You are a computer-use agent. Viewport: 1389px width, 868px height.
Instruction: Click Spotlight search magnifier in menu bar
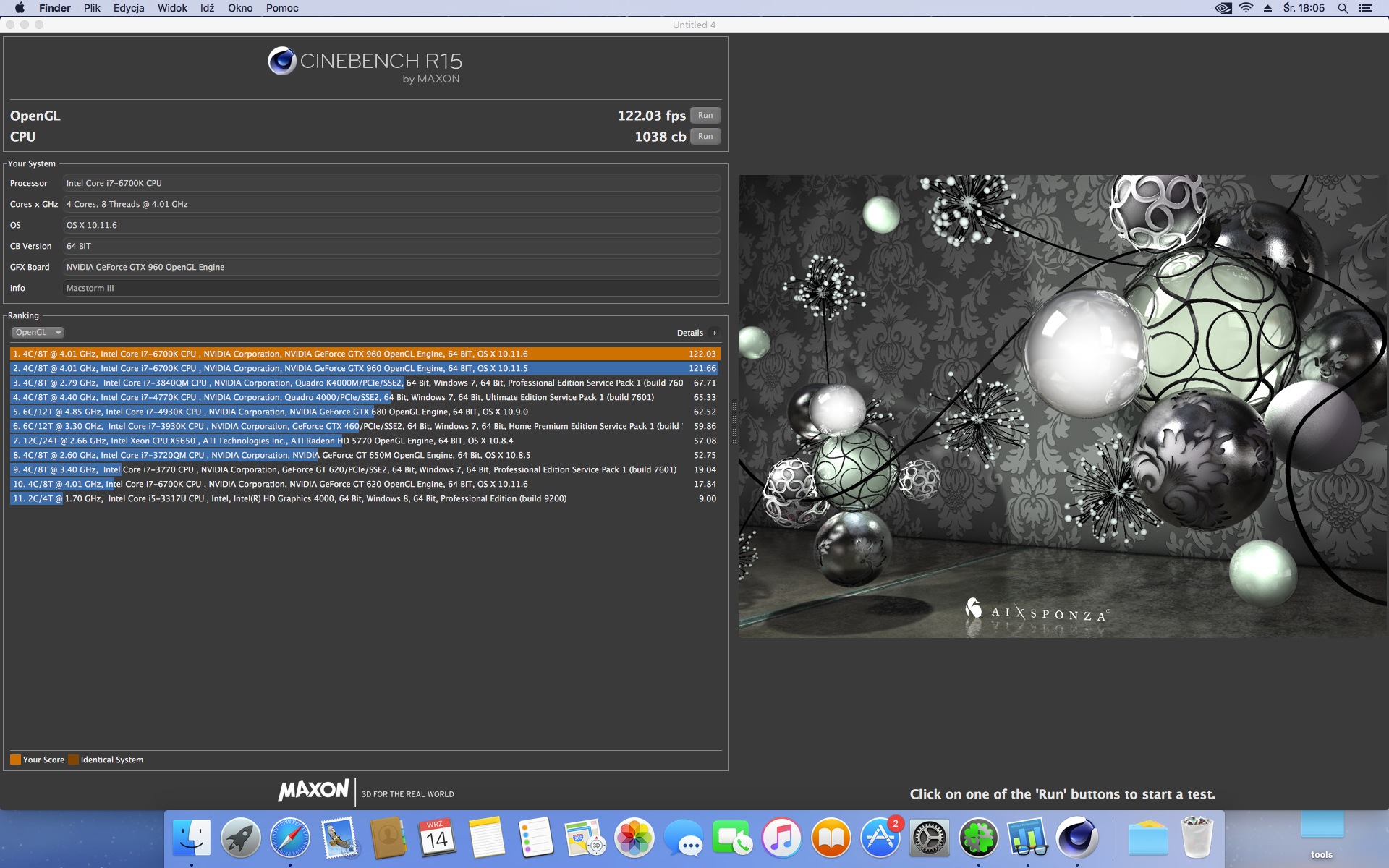tap(1343, 8)
